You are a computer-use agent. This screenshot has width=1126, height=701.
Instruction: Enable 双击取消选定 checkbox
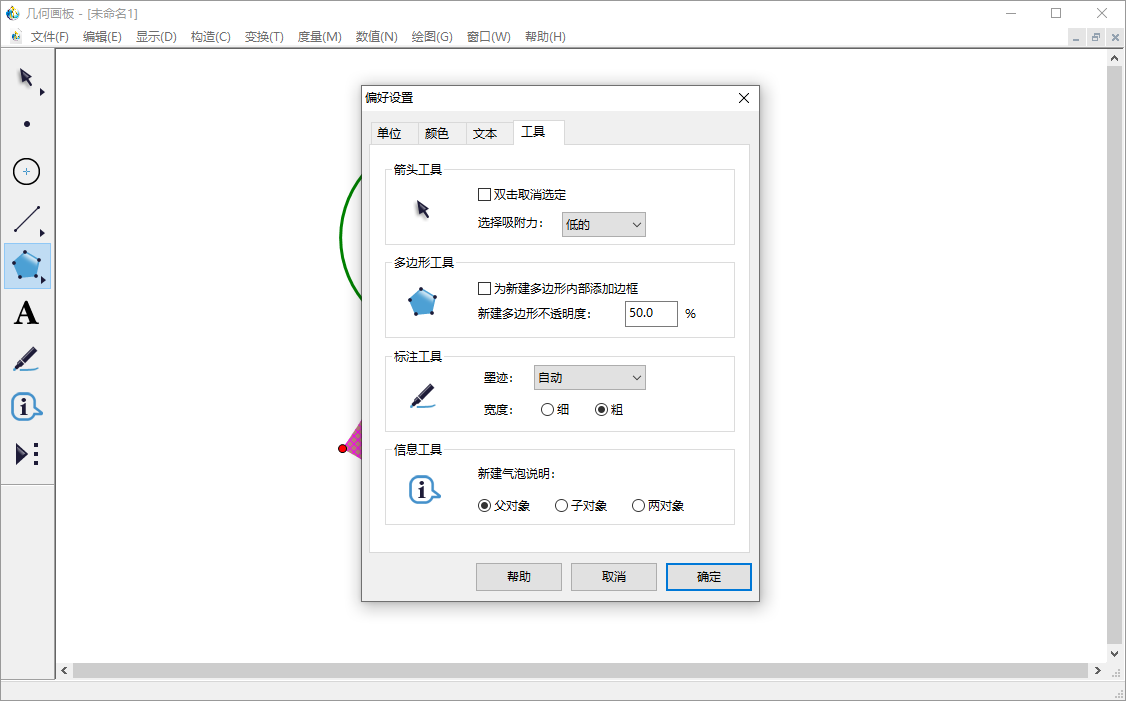click(485, 194)
